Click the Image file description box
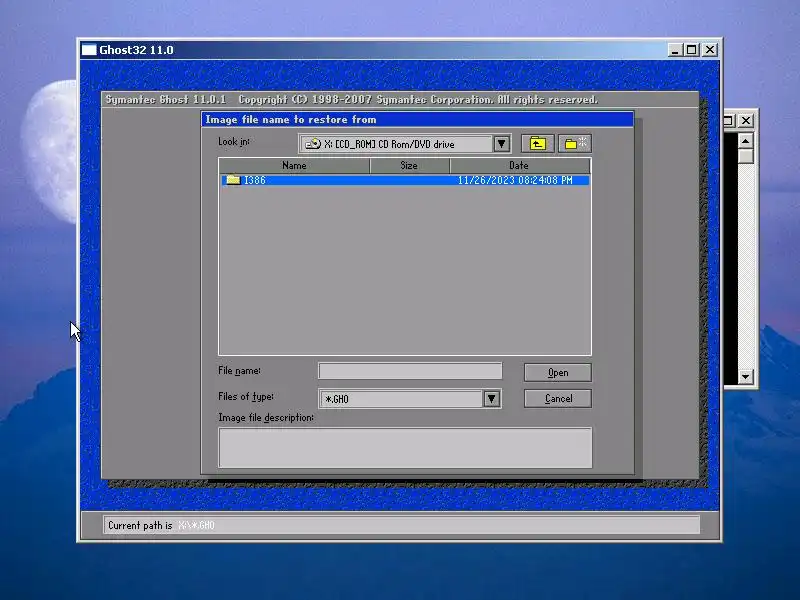 click(405, 447)
